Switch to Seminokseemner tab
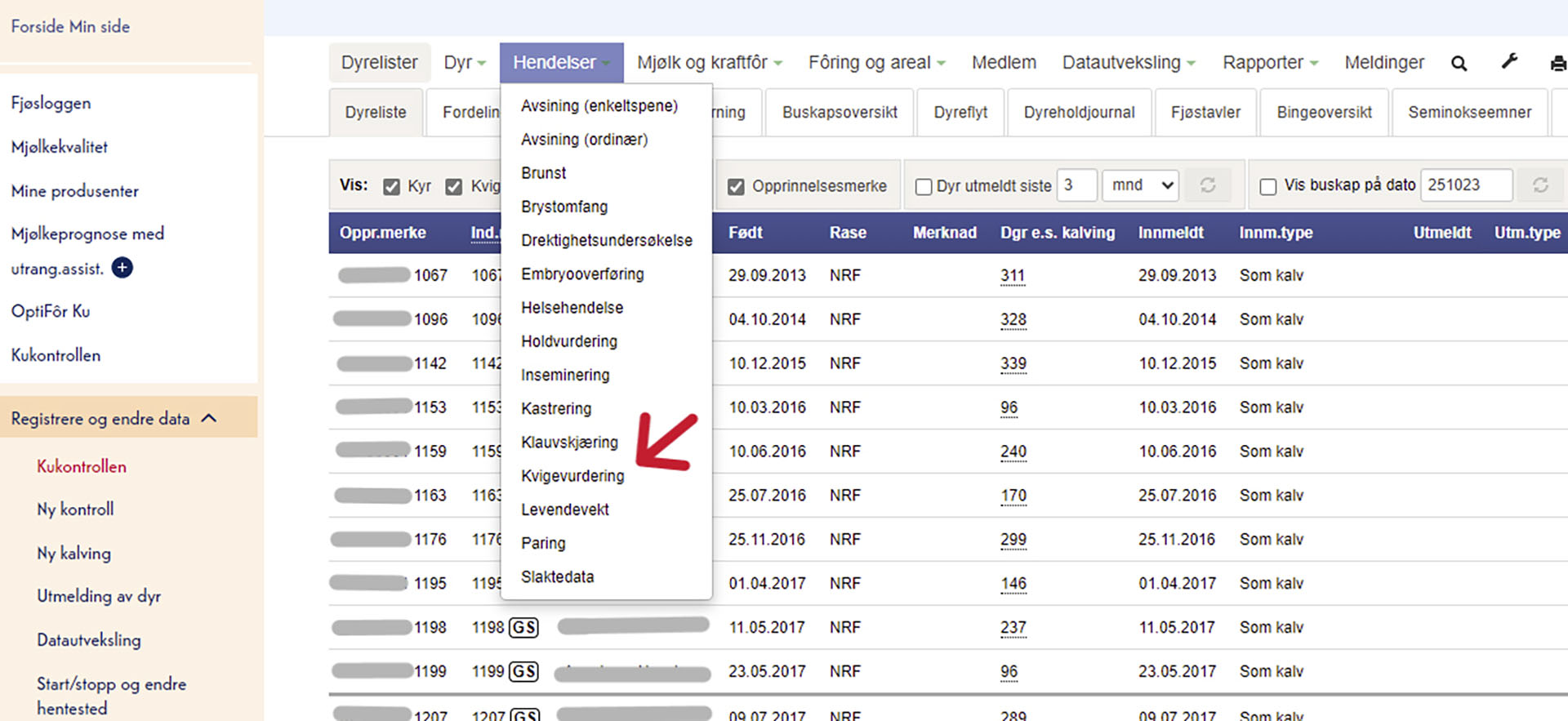 (1469, 112)
